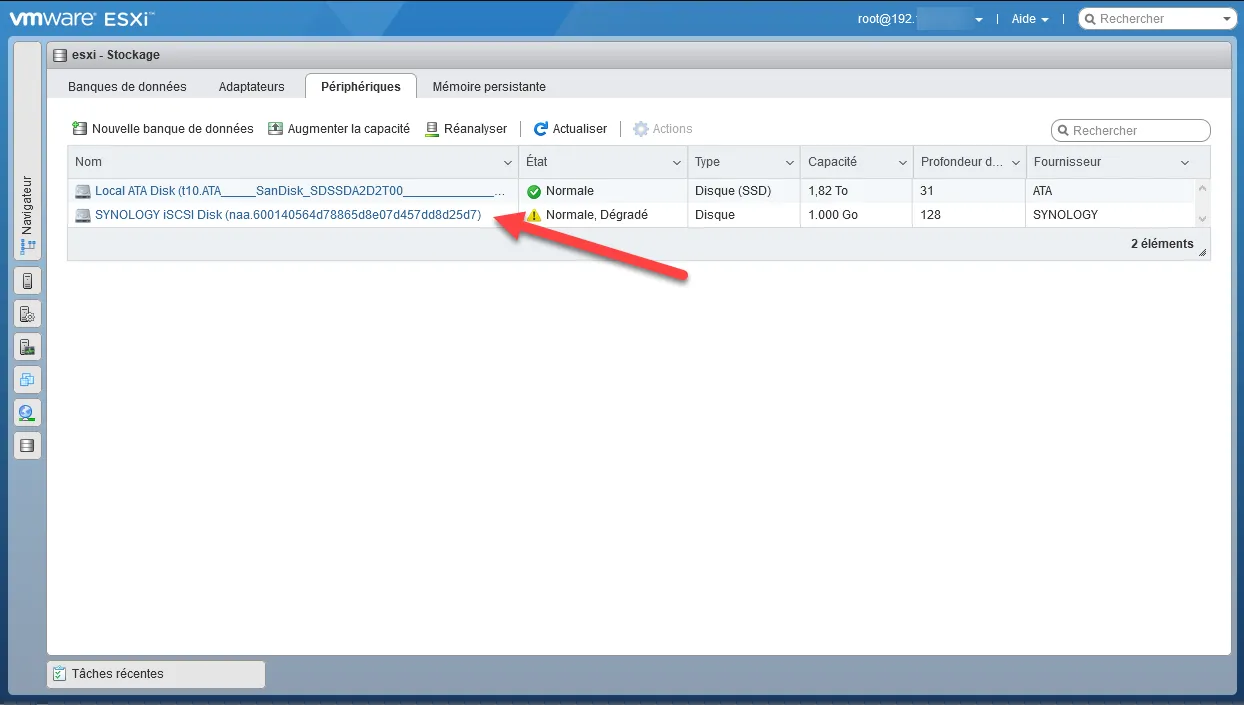1244x705 pixels.
Task: Open the Virtual Machines icon in sidebar
Action: [27, 380]
